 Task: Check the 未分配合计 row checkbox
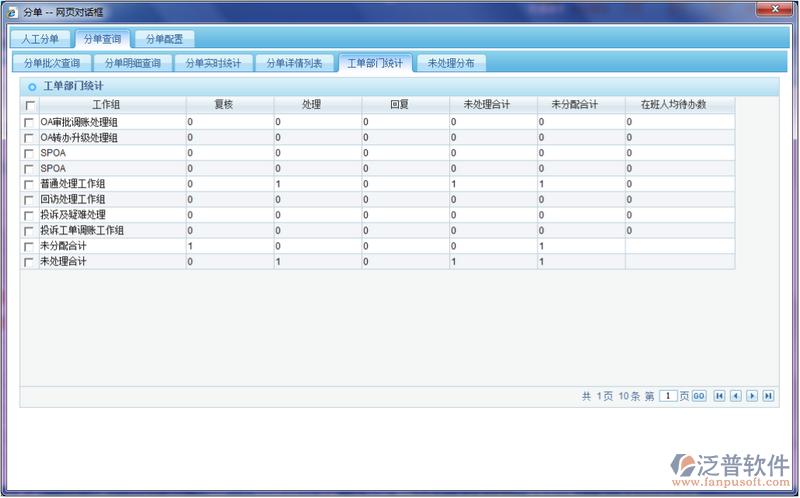(29, 246)
